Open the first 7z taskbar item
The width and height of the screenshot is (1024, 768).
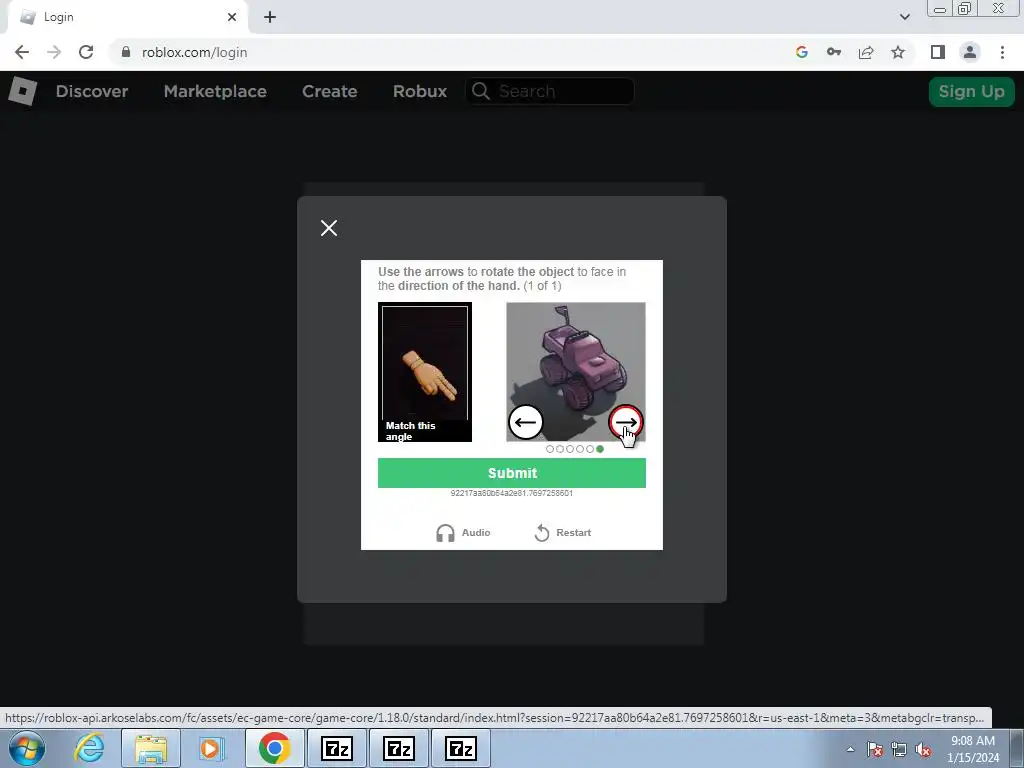(x=337, y=748)
